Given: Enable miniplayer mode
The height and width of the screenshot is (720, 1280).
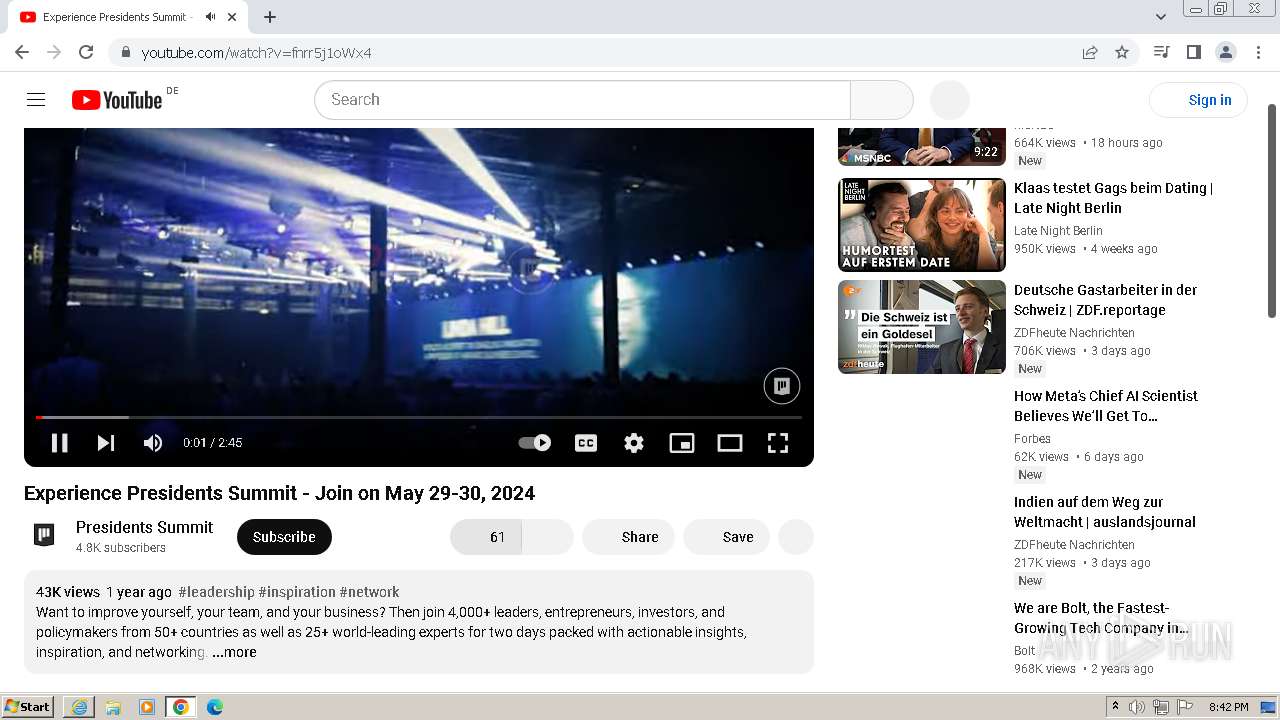Looking at the screenshot, I should (x=682, y=443).
